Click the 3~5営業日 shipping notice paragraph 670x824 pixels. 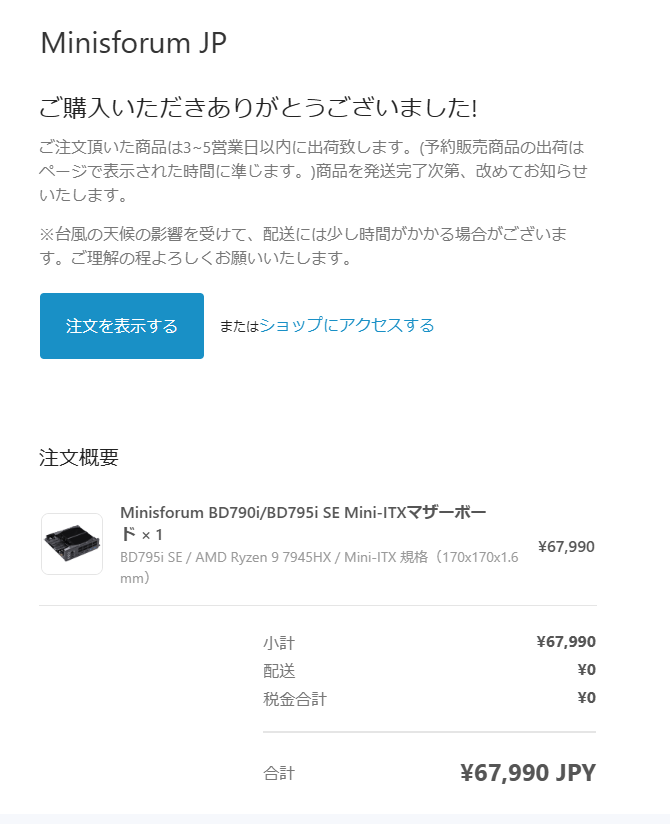pyautogui.click(x=313, y=171)
